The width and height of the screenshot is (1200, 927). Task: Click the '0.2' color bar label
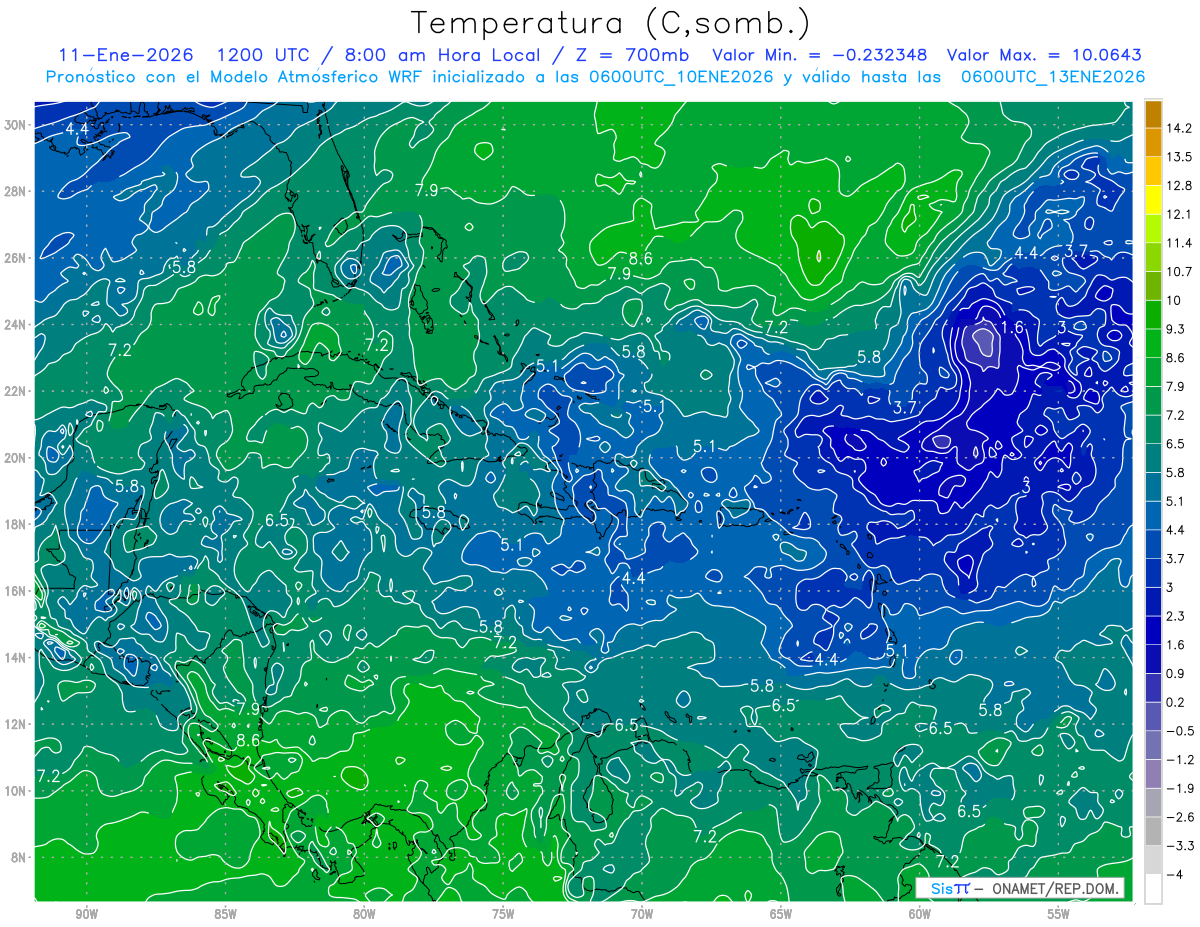(1175, 702)
